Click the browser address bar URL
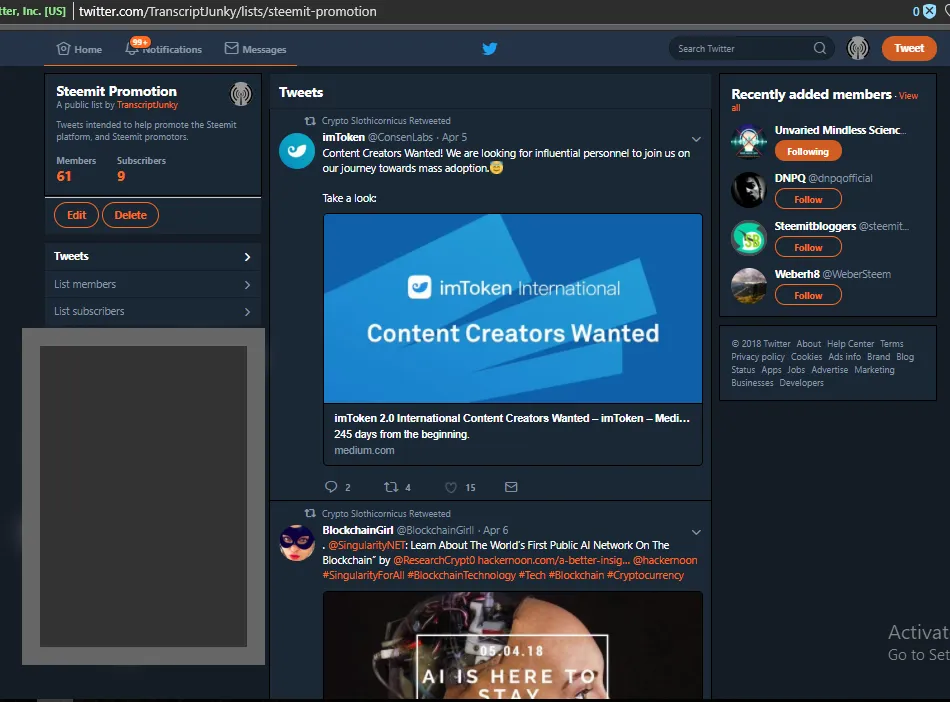The width and height of the screenshot is (950, 702). (x=227, y=12)
